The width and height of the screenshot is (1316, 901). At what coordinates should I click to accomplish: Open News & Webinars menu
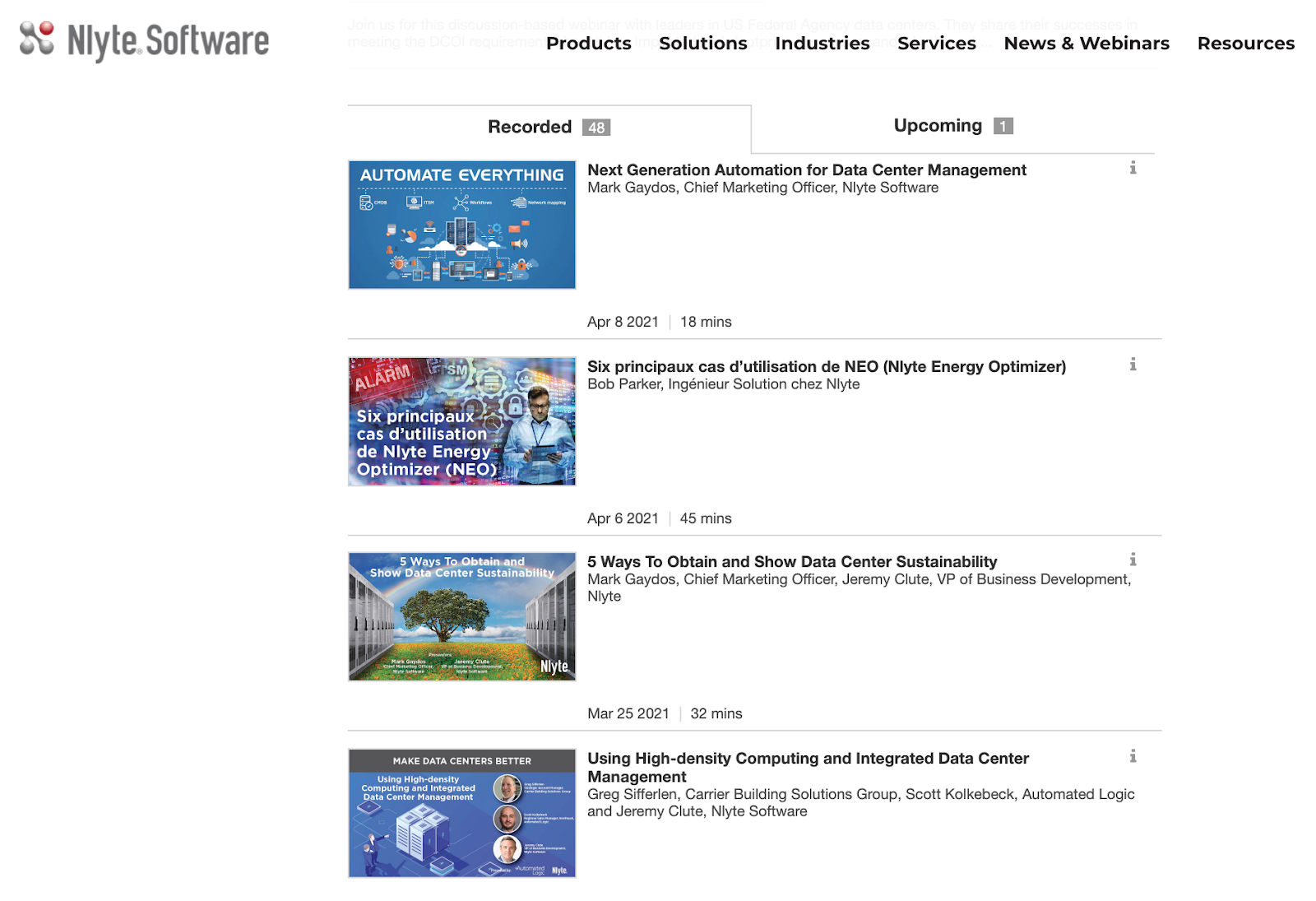(1087, 43)
